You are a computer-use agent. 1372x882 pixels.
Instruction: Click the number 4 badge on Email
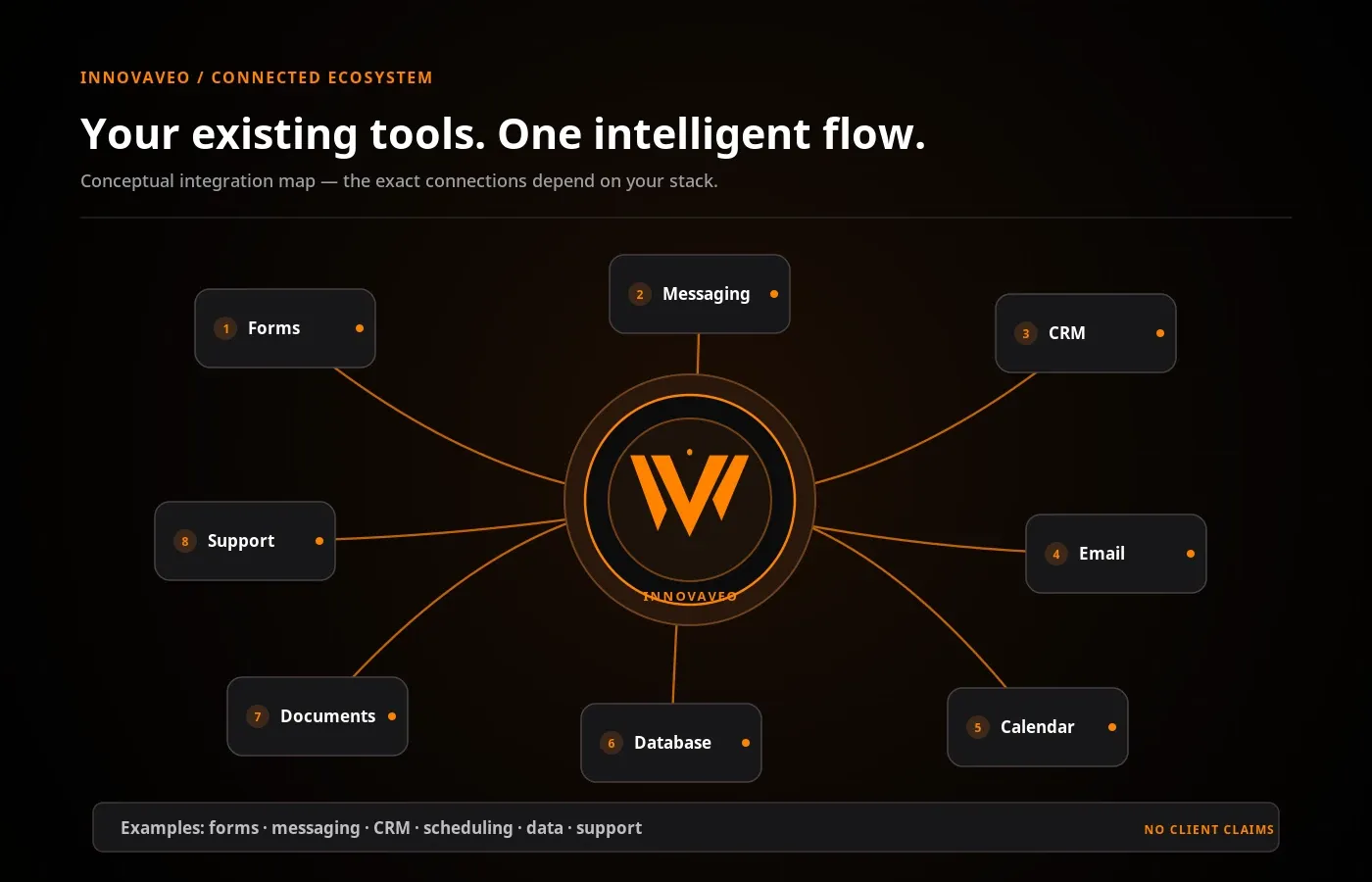click(x=1056, y=554)
